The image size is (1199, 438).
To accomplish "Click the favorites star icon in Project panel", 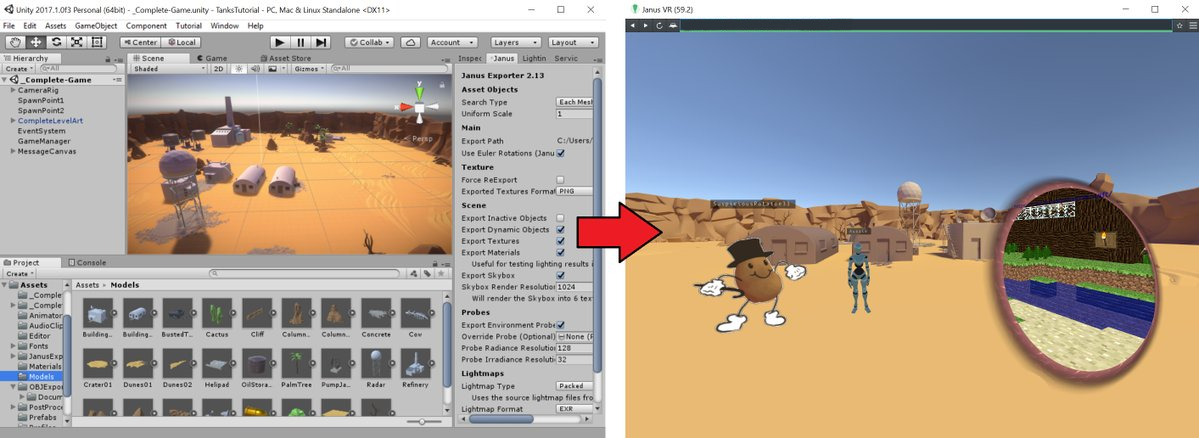I will point(441,273).
